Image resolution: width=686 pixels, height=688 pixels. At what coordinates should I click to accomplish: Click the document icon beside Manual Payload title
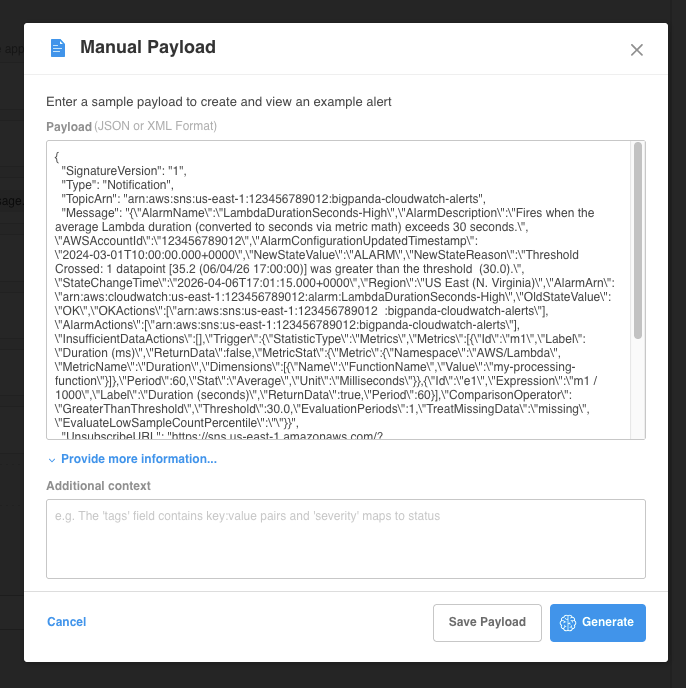(x=58, y=48)
